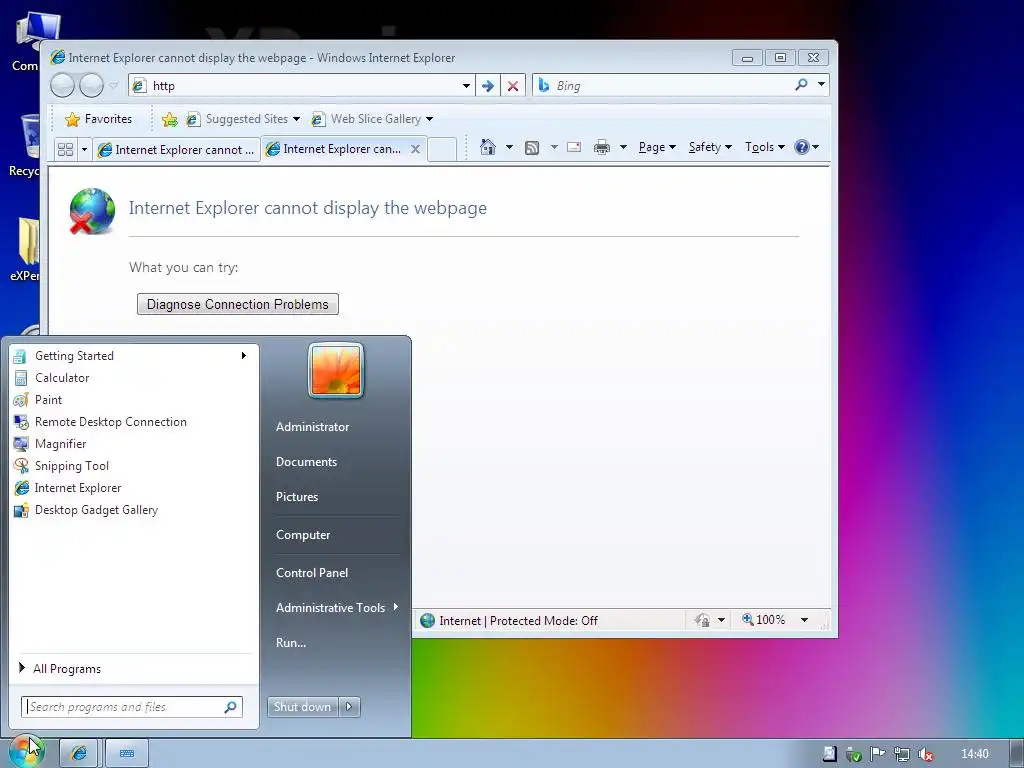Image resolution: width=1024 pixels, height=768 pixels.
Task: Open Pictures from Start menu
Action: pos(296,497)
